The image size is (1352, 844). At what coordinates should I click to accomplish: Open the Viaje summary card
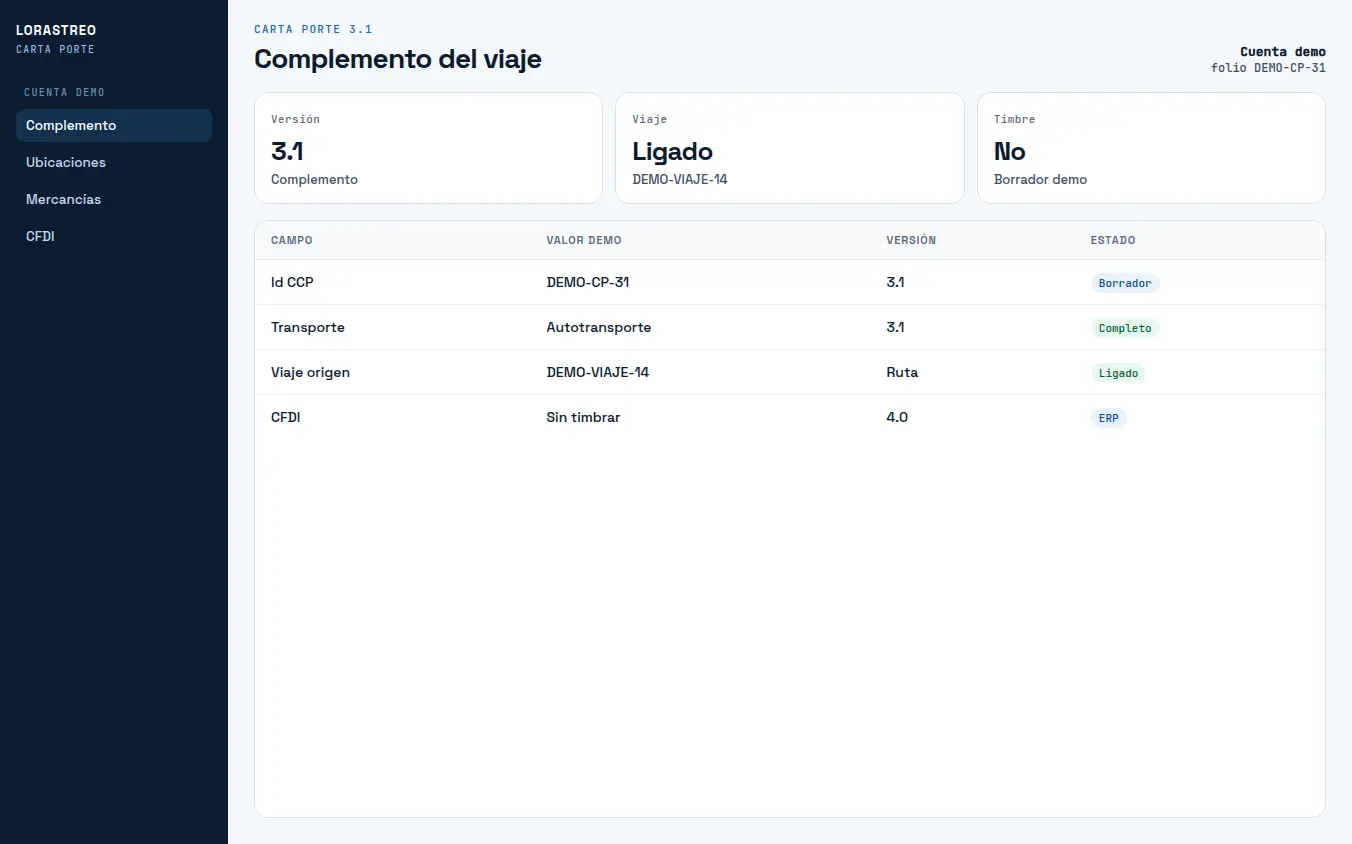click(790, 148)
